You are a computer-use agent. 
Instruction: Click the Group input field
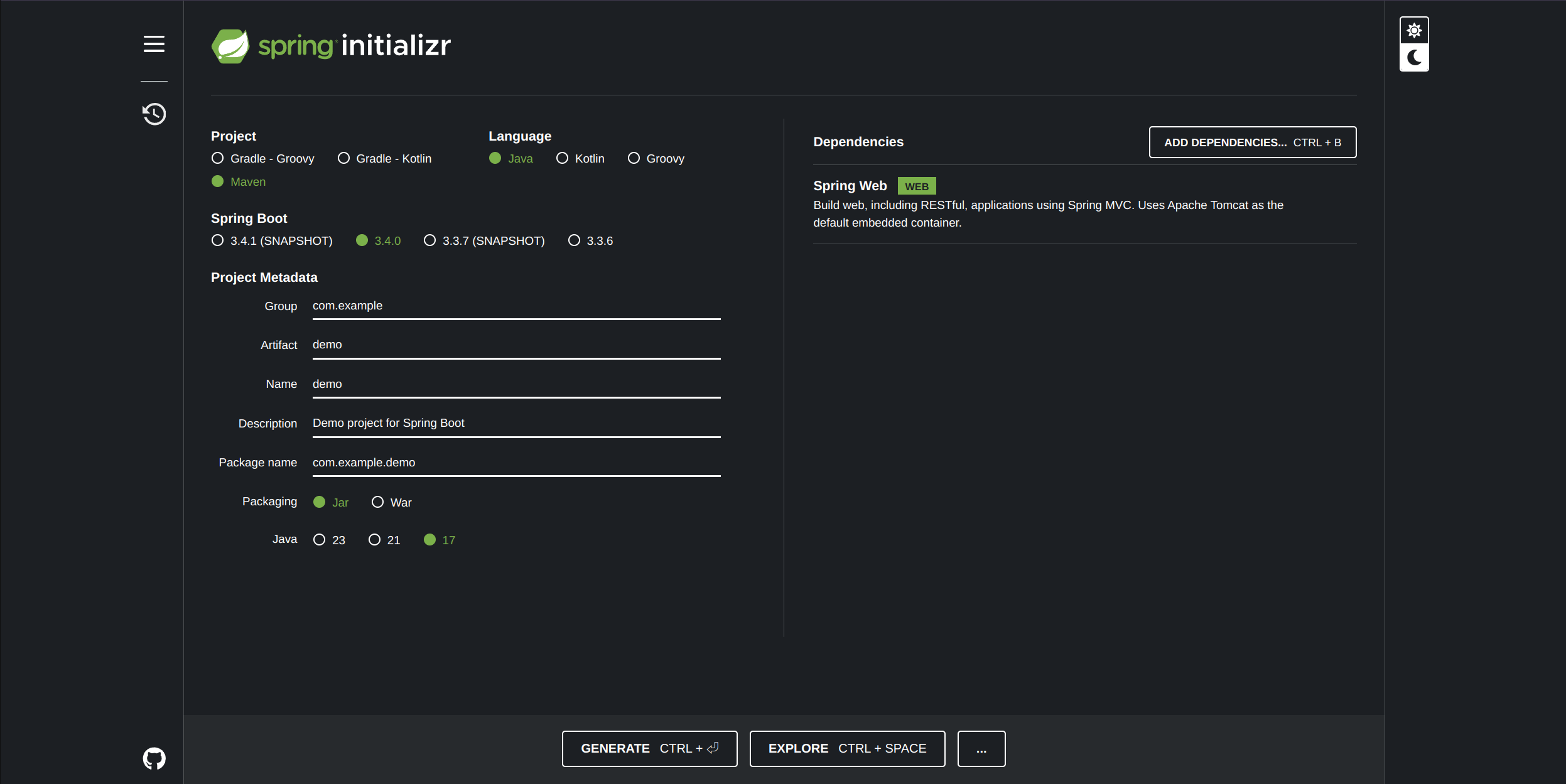(x=516, y=306)
